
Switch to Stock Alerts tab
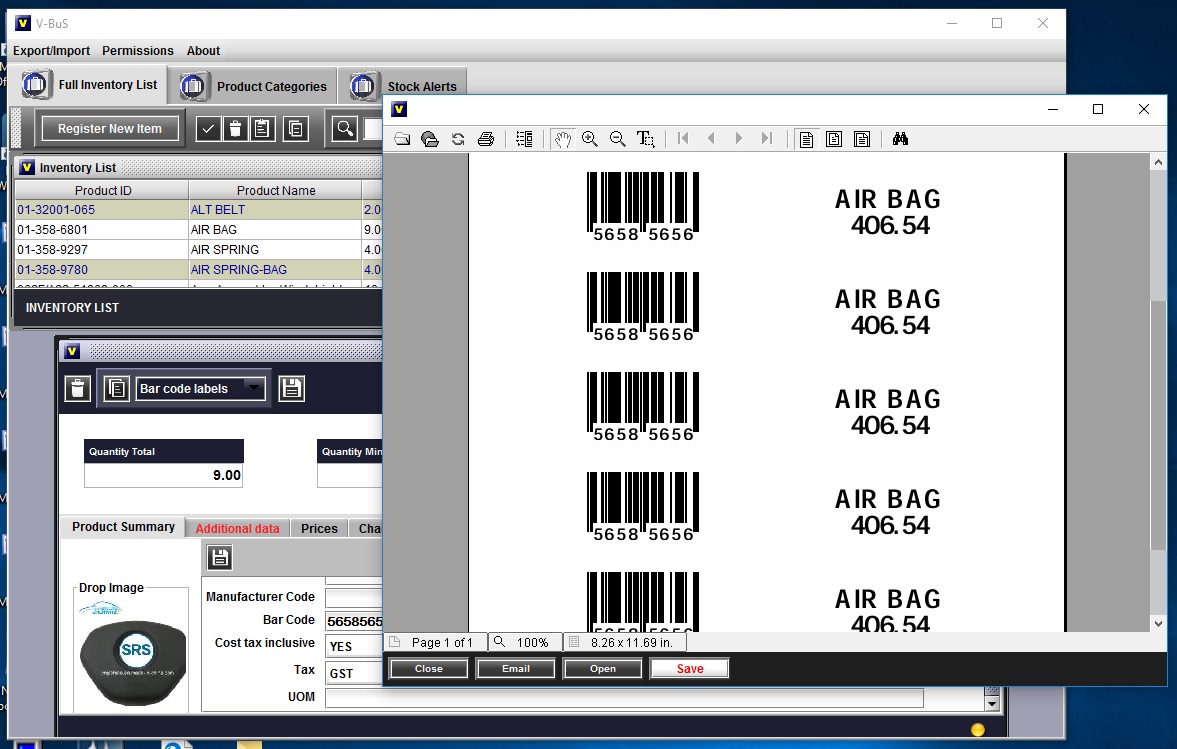(x=403, y=86)
